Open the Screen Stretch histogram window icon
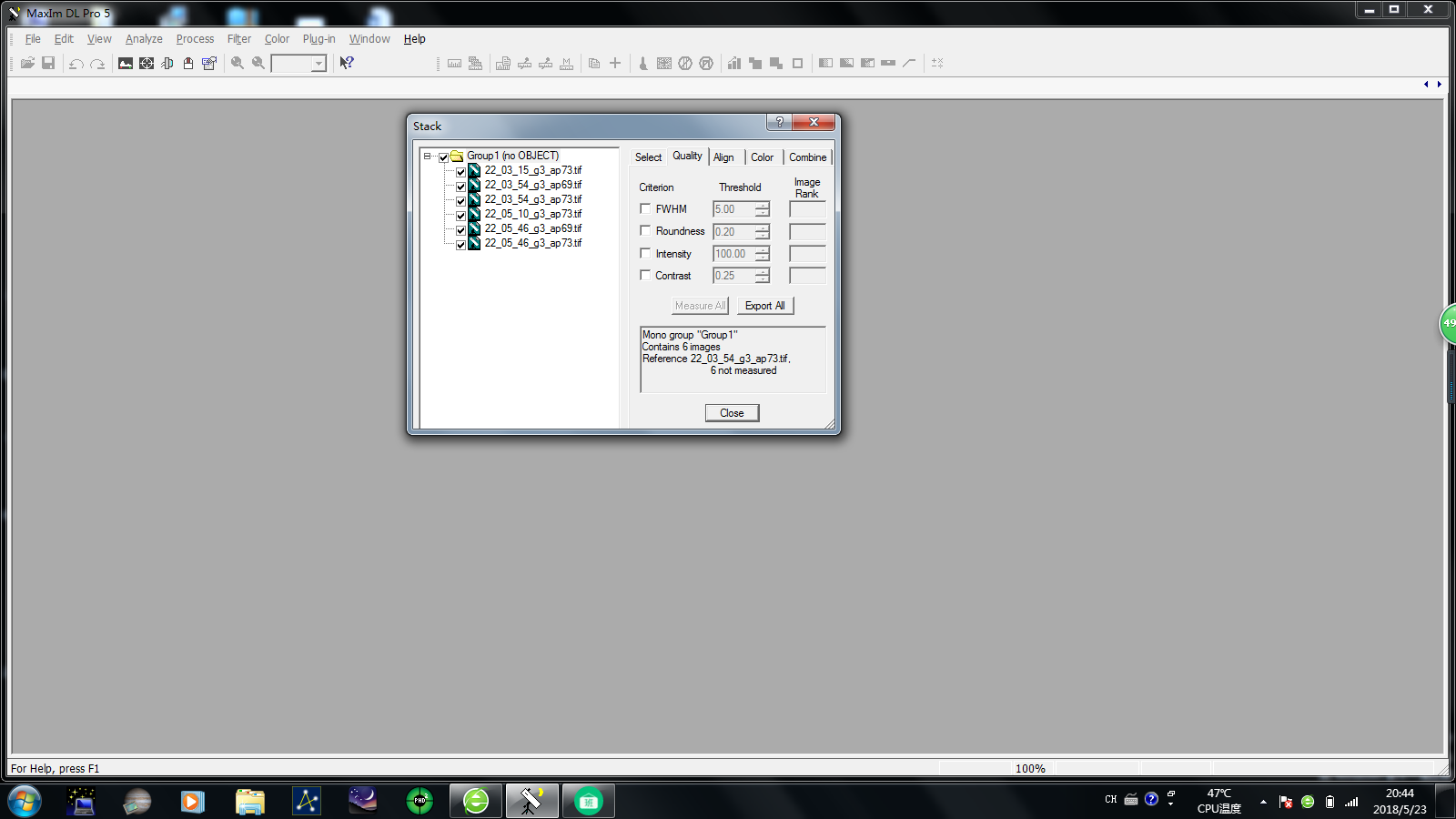The width and height of the screenshot is (1456, 819). tap(126, 63)
